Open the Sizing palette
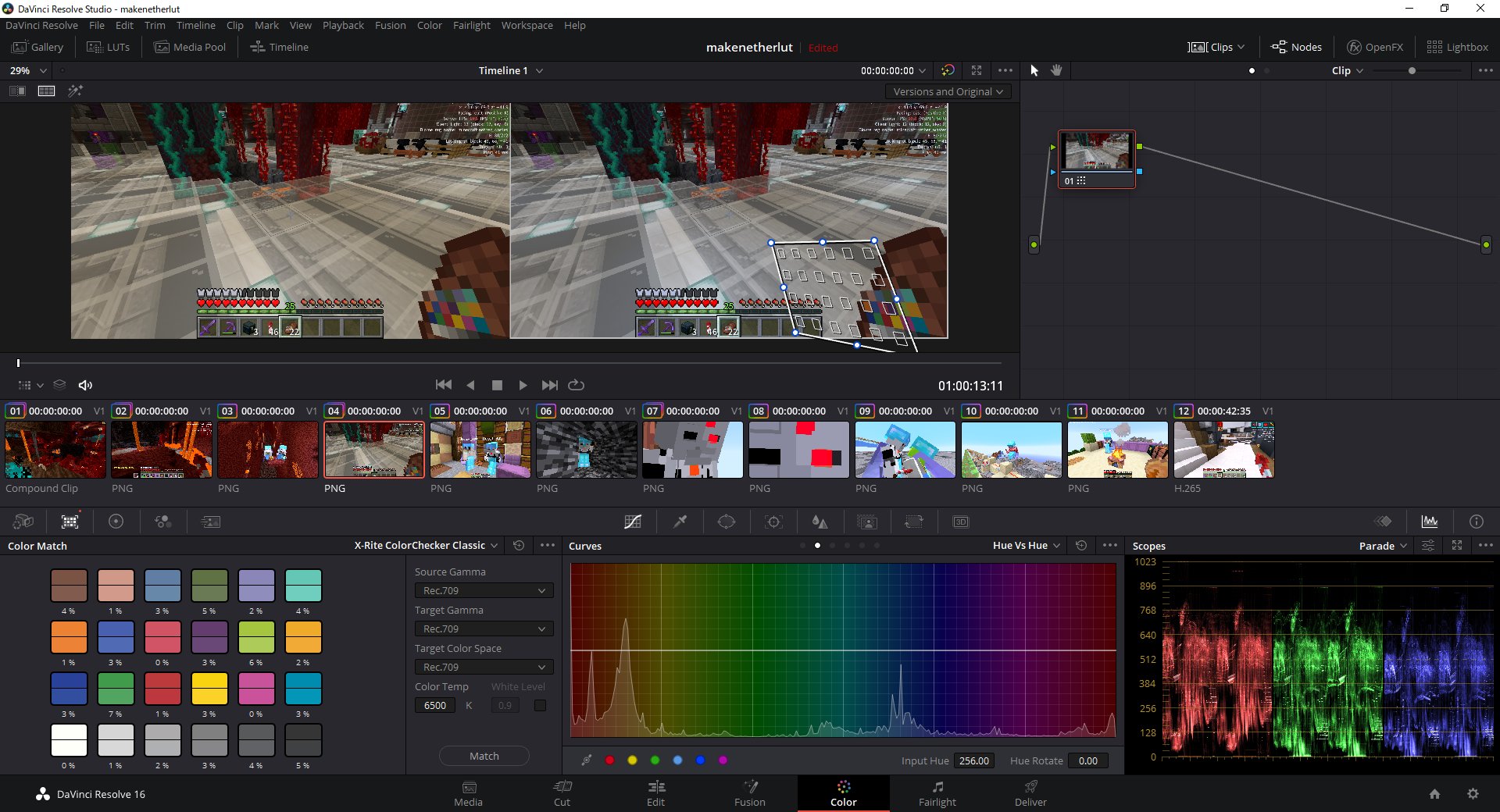Image resolution: width=1500 pixels, height=812 pixels. coord(914,522)
